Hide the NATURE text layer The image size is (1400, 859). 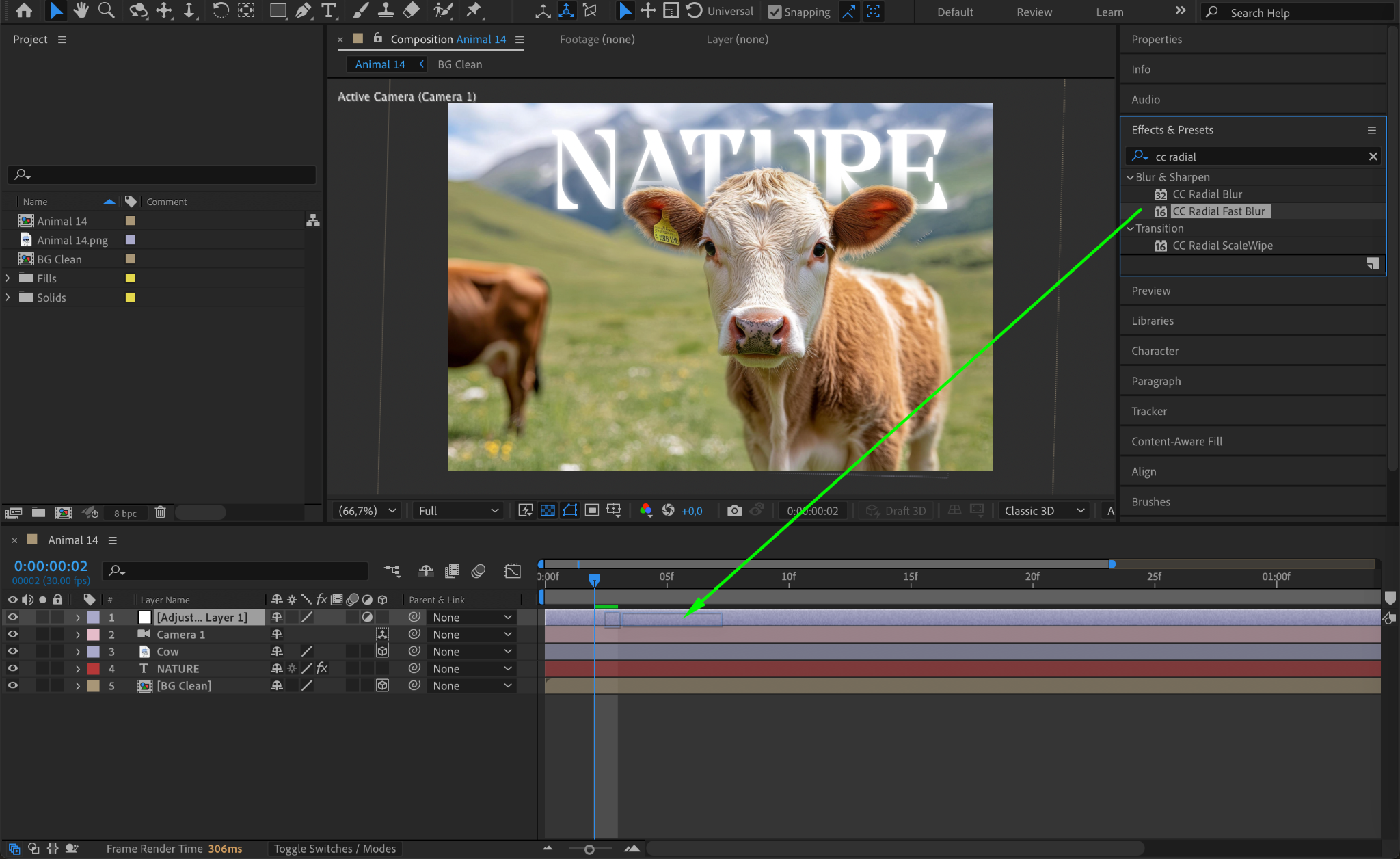click(x=12, y=668)
